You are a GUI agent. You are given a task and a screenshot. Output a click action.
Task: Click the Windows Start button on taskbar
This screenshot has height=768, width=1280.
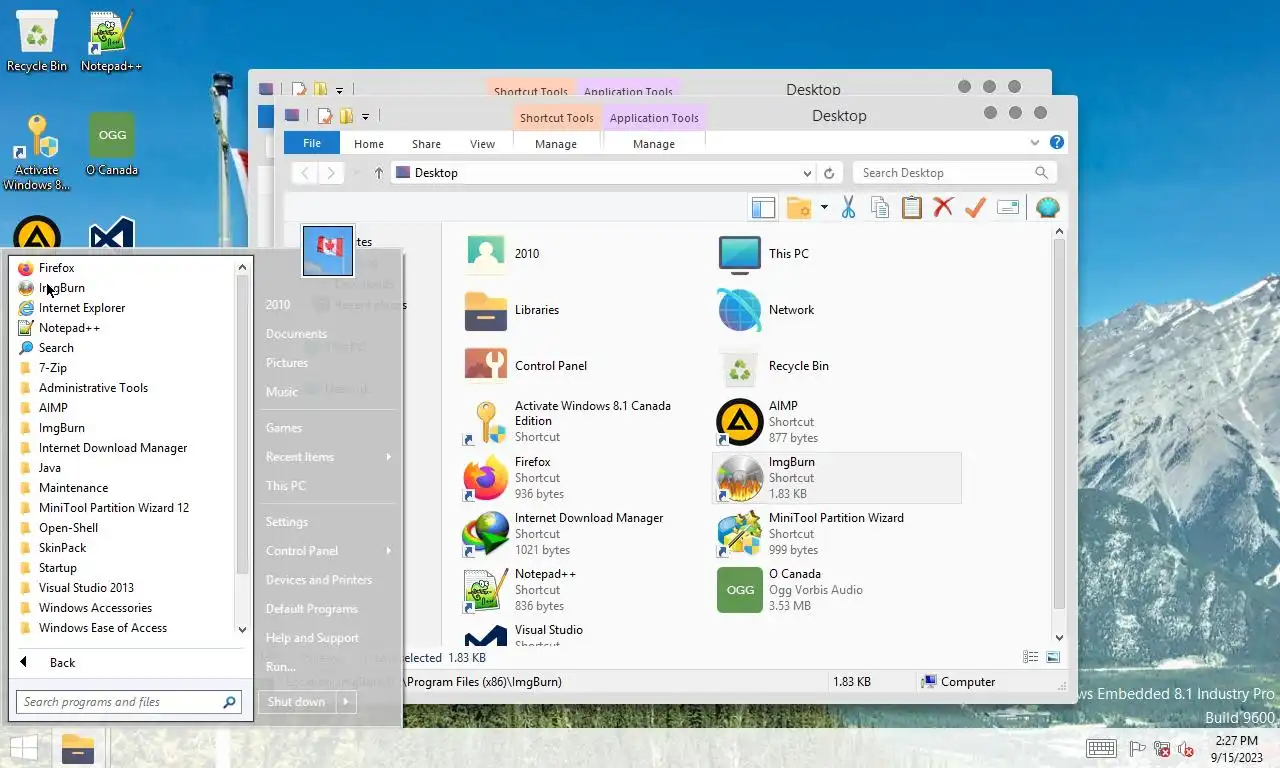[24, 749]
